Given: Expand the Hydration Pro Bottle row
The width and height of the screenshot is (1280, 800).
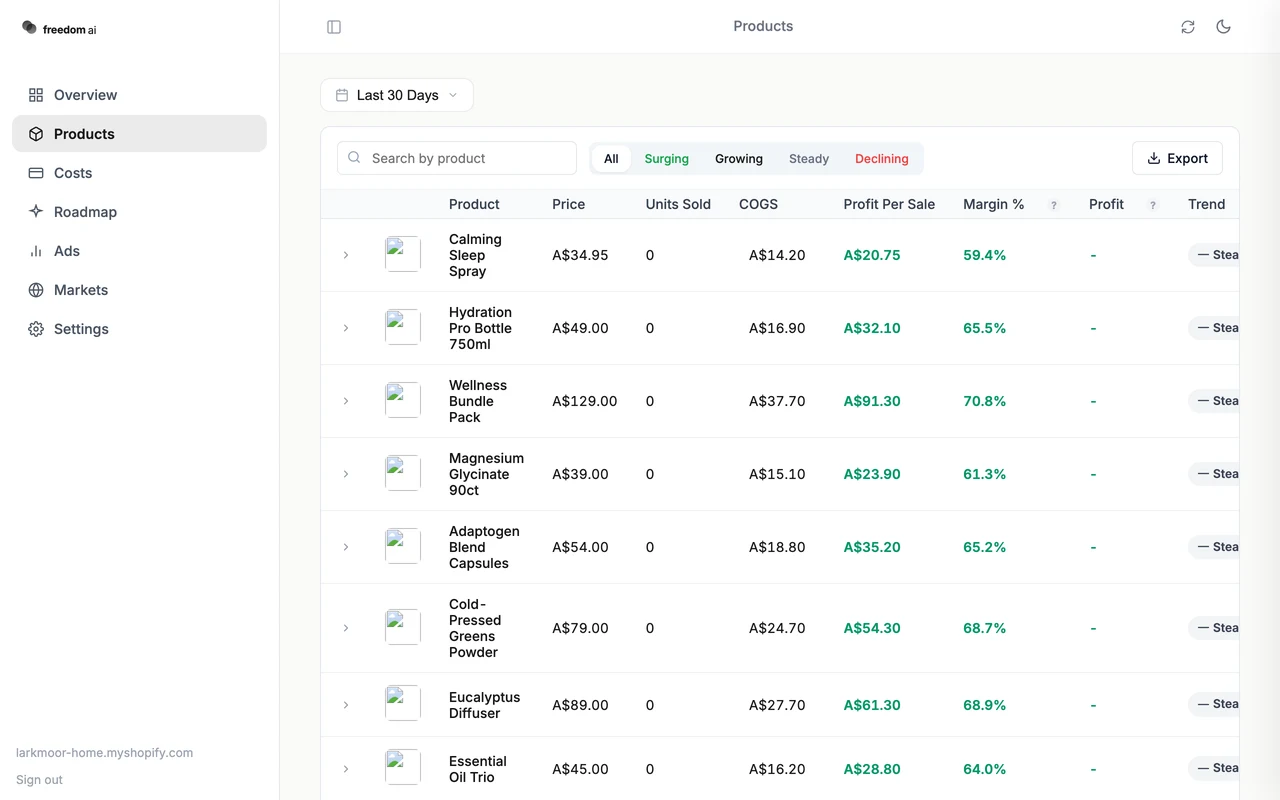Looking at the screenshot, I should [346, 328].
